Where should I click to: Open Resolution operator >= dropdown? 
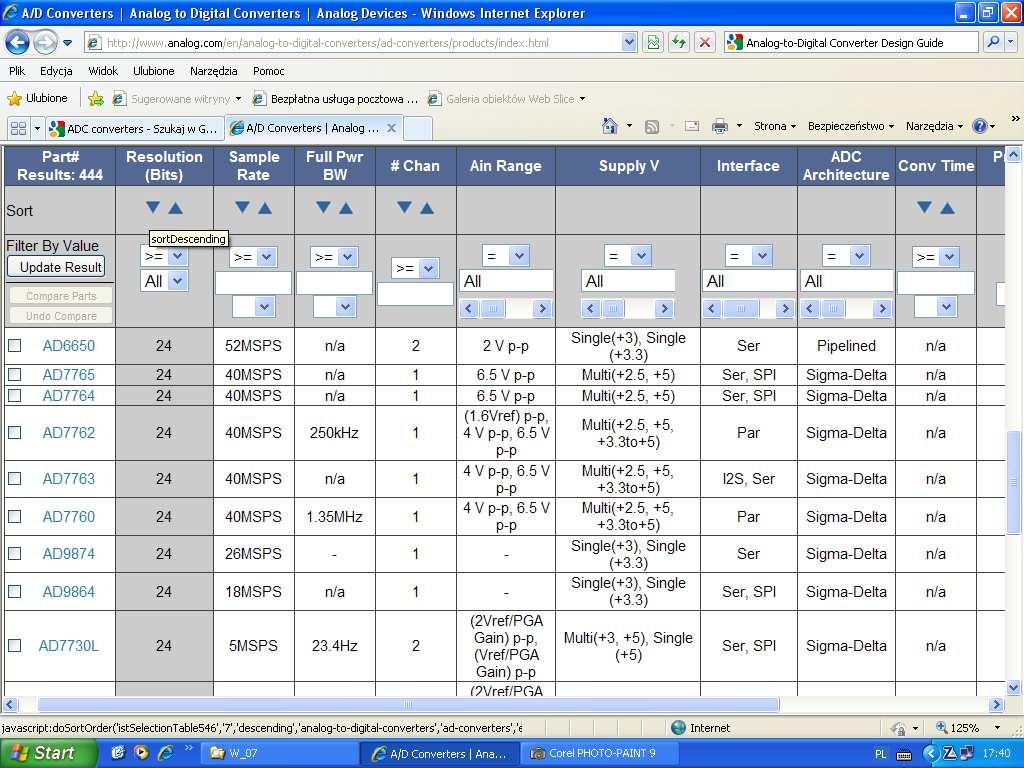pos(164,256)
